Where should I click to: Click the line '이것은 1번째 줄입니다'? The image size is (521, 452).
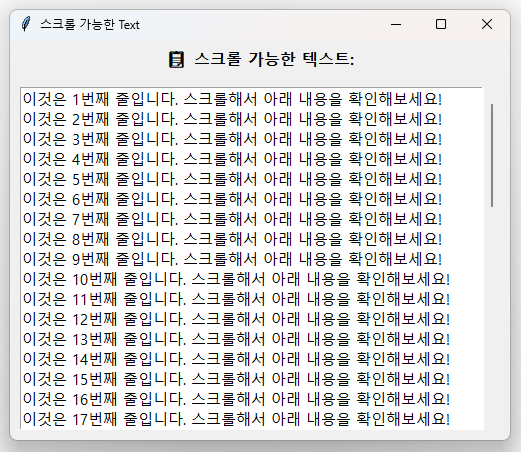click(x=232, y=99)
